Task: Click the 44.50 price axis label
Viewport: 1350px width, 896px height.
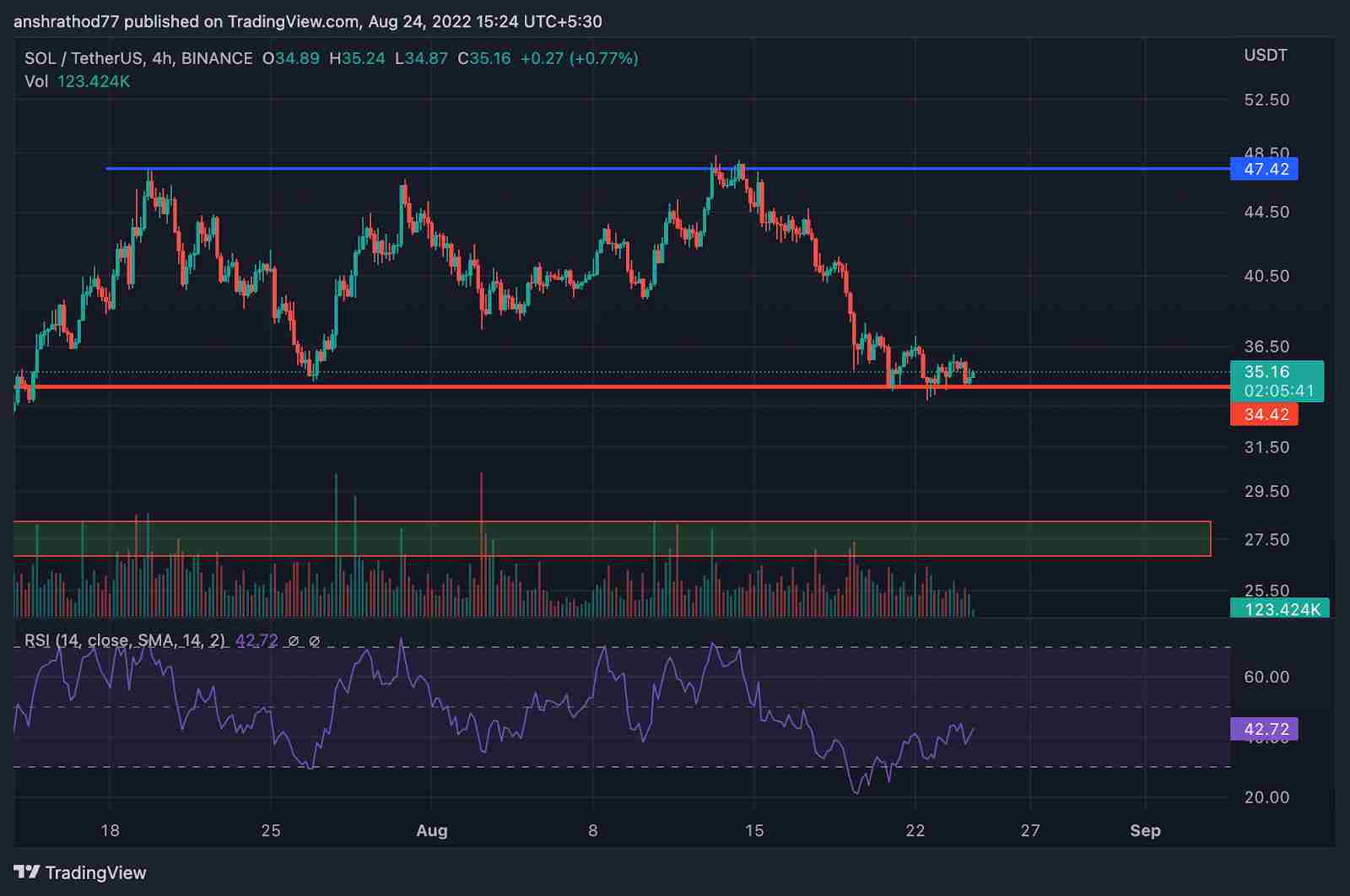Action: (1266, 212)
